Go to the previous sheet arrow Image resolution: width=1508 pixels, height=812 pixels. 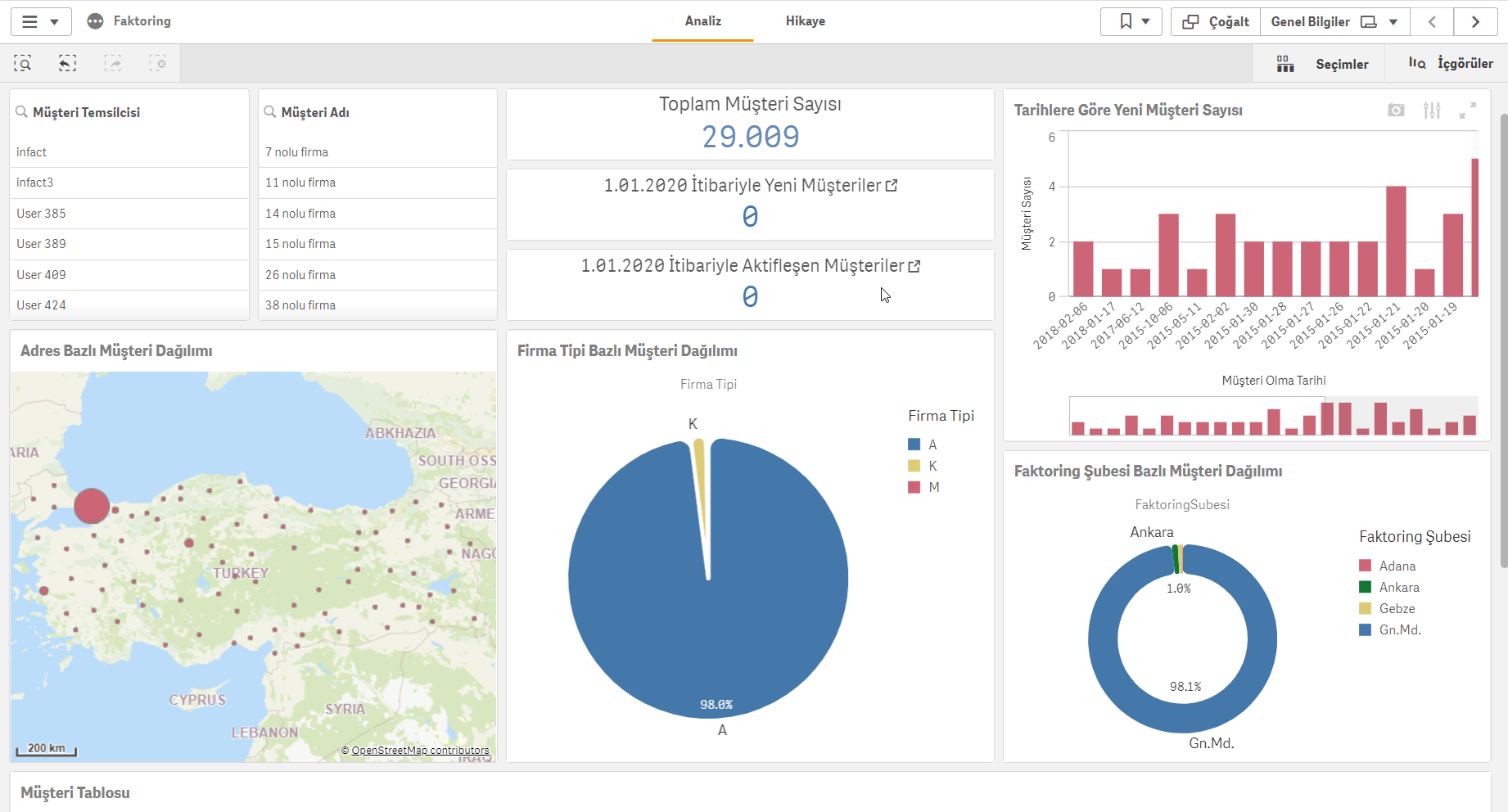(x=1432, y=22)
